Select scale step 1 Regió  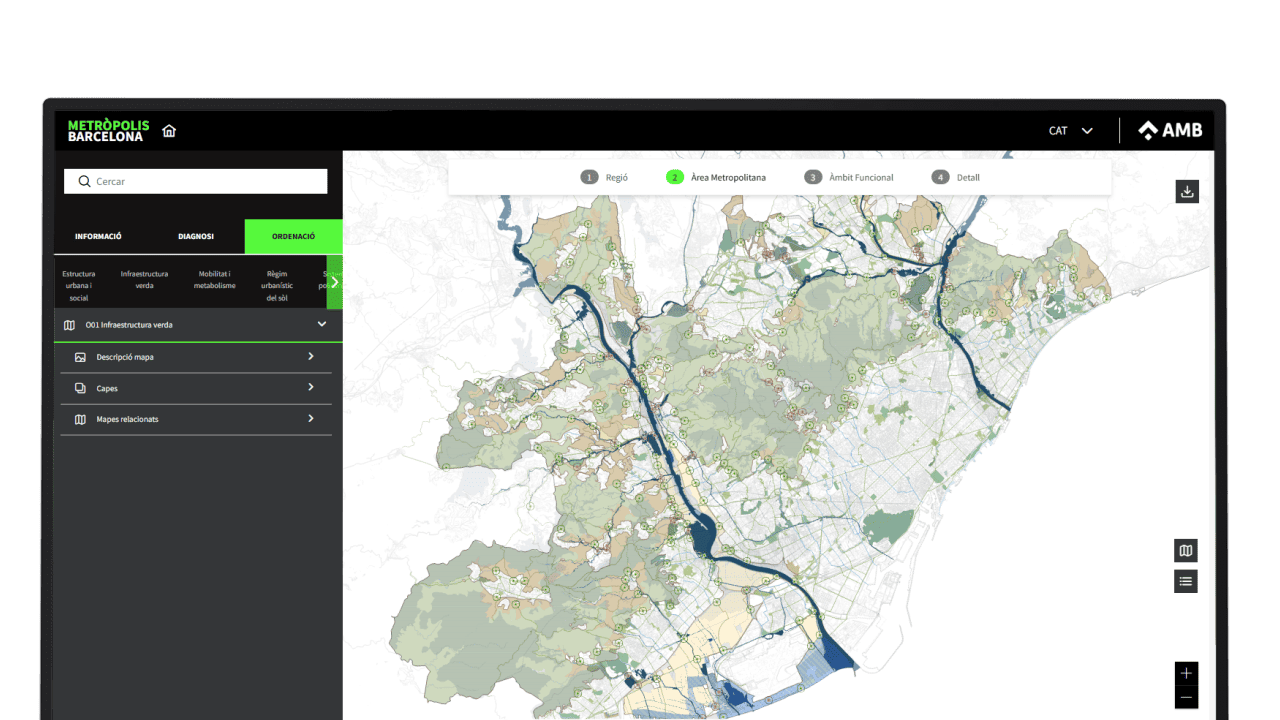(x=605, y=178)
